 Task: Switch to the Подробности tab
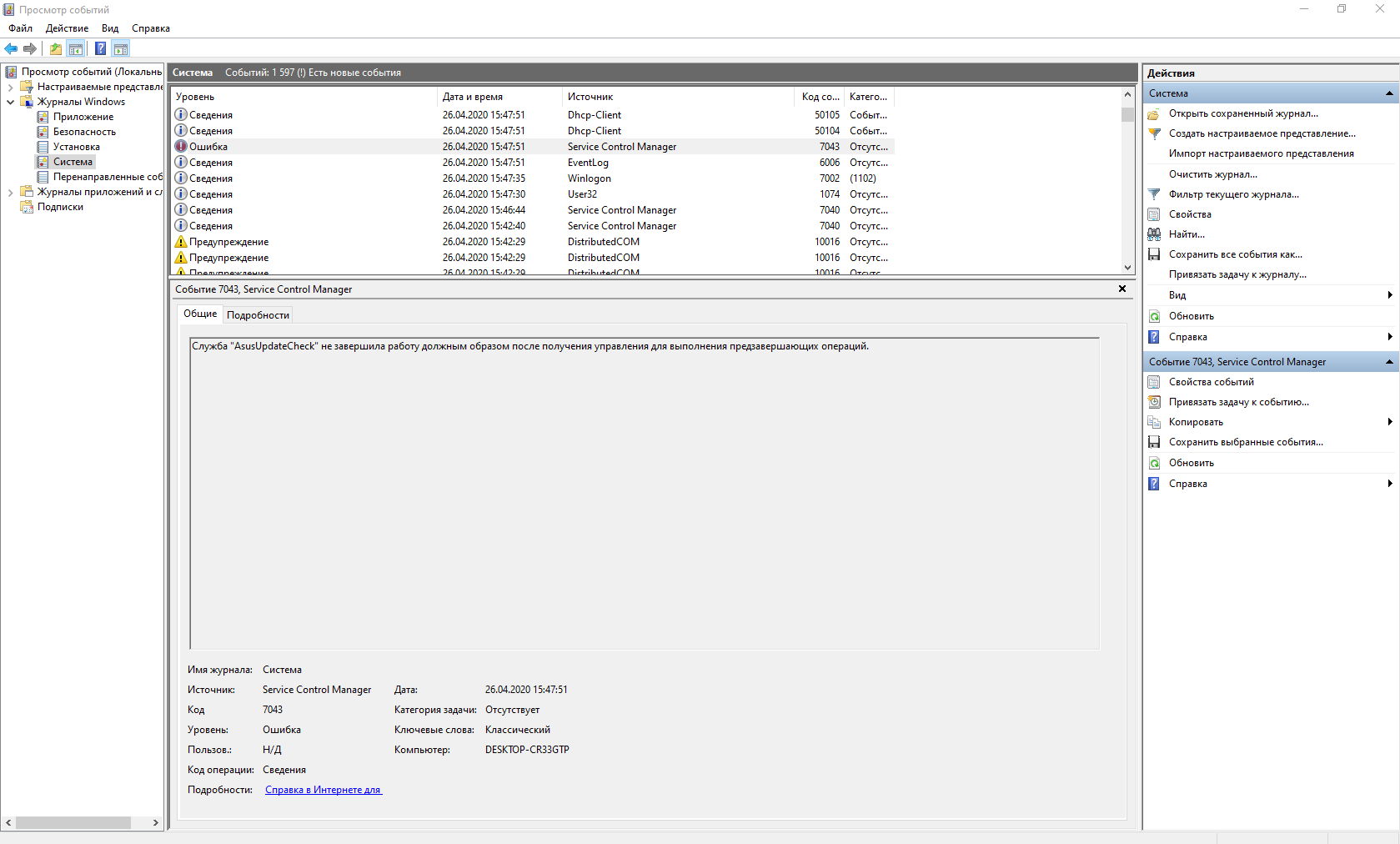click(x=258, y=315)
